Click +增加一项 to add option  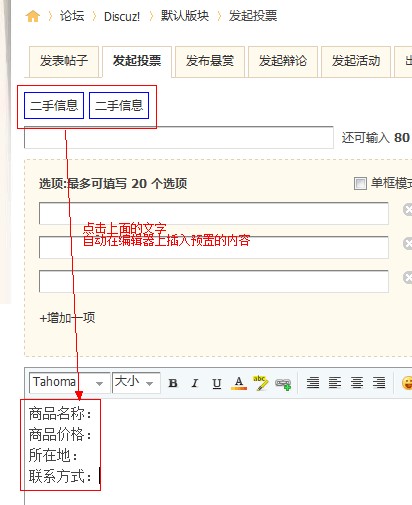click(x=68, y=318)
